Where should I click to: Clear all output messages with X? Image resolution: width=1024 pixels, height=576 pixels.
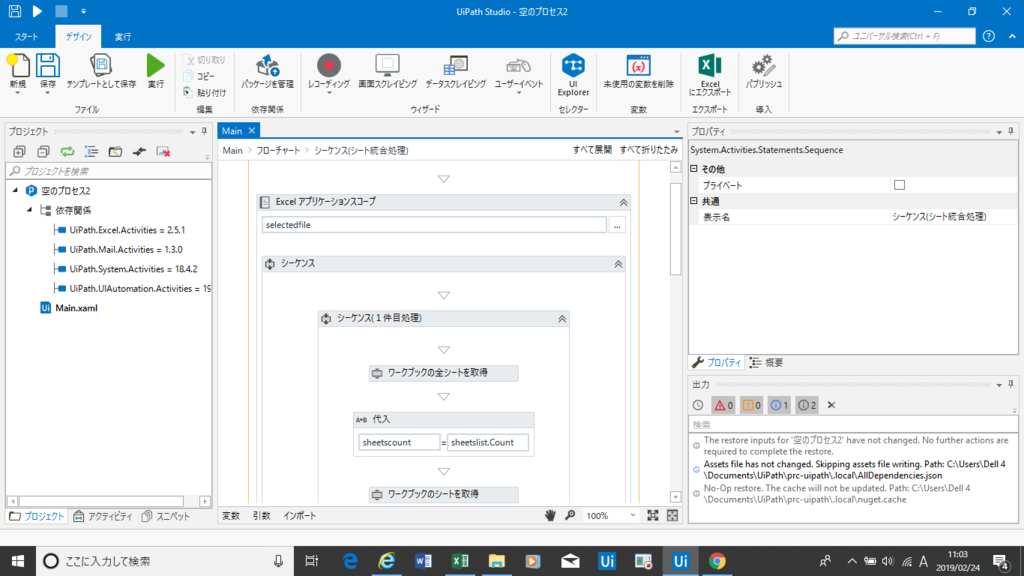[x=831, y=405]
